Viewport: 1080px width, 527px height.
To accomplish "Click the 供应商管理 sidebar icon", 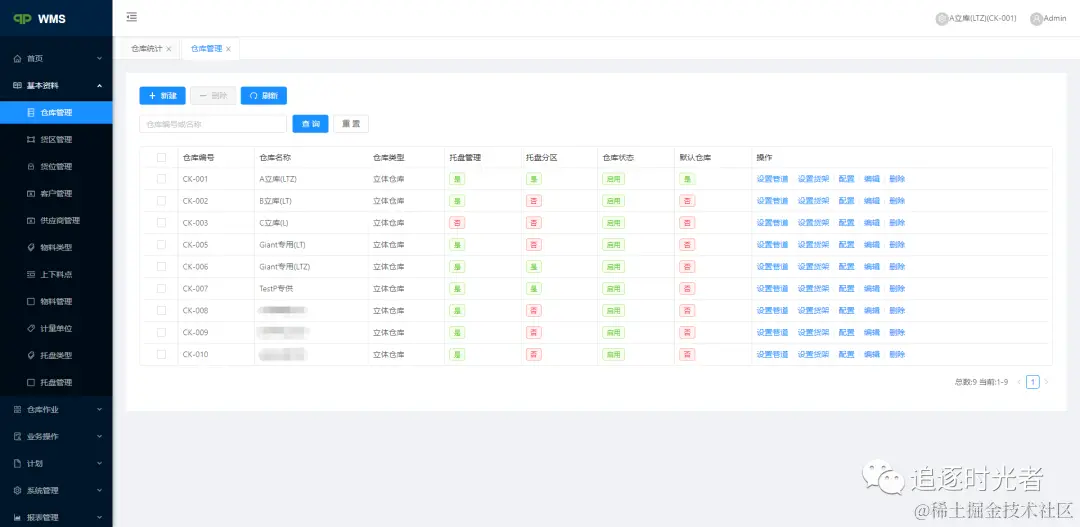I will point(31,220).
